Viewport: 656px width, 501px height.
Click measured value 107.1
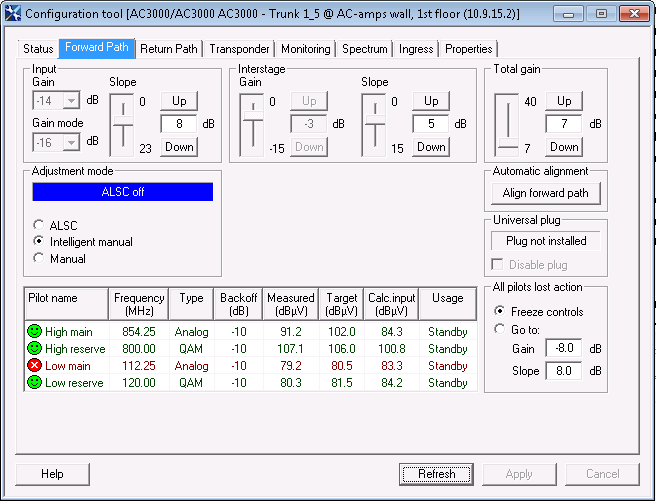291,348
